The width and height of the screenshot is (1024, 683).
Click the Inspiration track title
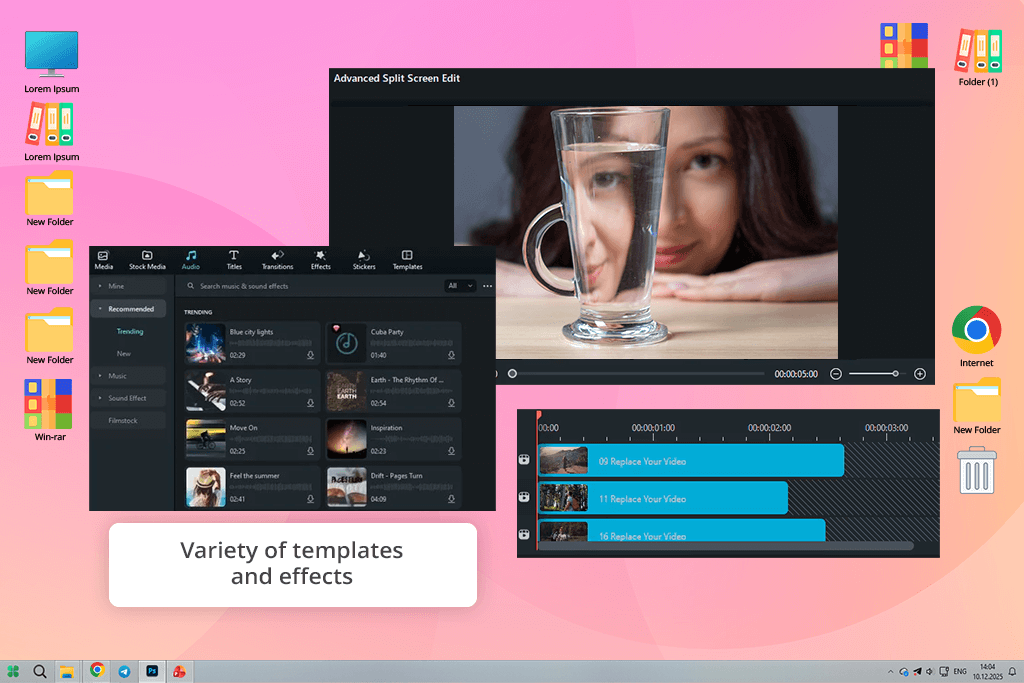pos(387,428)
